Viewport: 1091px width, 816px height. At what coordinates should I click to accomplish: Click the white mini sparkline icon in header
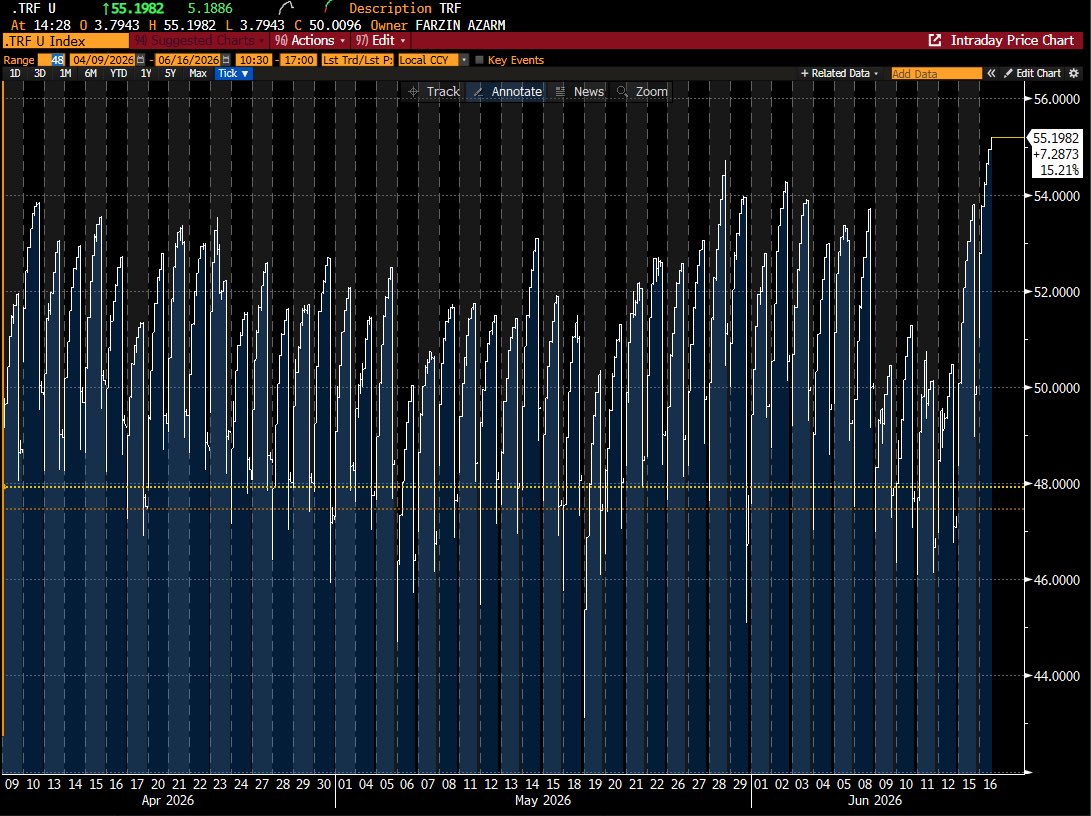click(x=285, y=8)
